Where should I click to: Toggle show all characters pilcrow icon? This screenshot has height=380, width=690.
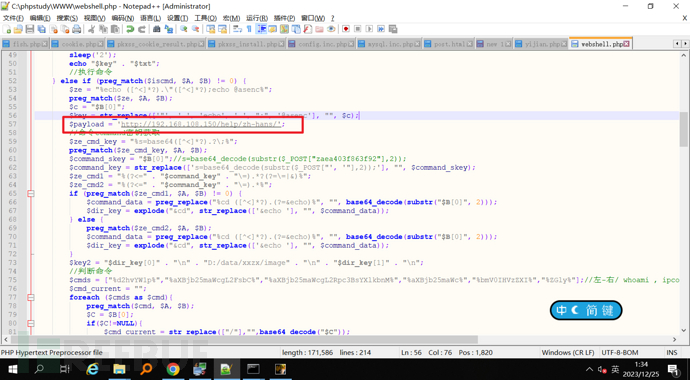point(249,29)
